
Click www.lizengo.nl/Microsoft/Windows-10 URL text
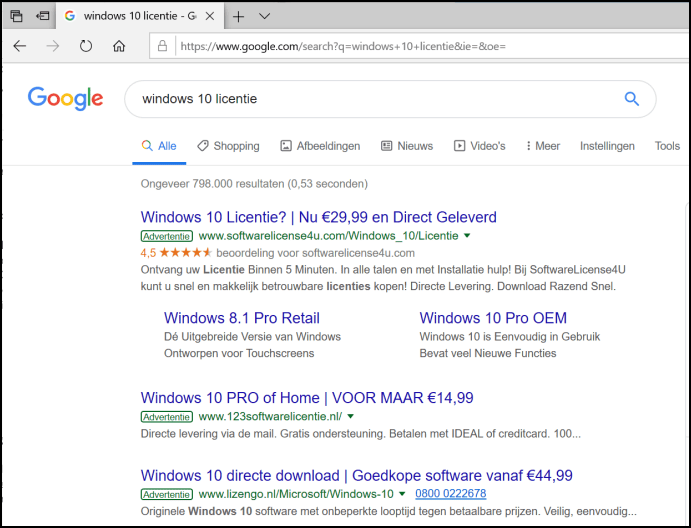click(296, 494)
